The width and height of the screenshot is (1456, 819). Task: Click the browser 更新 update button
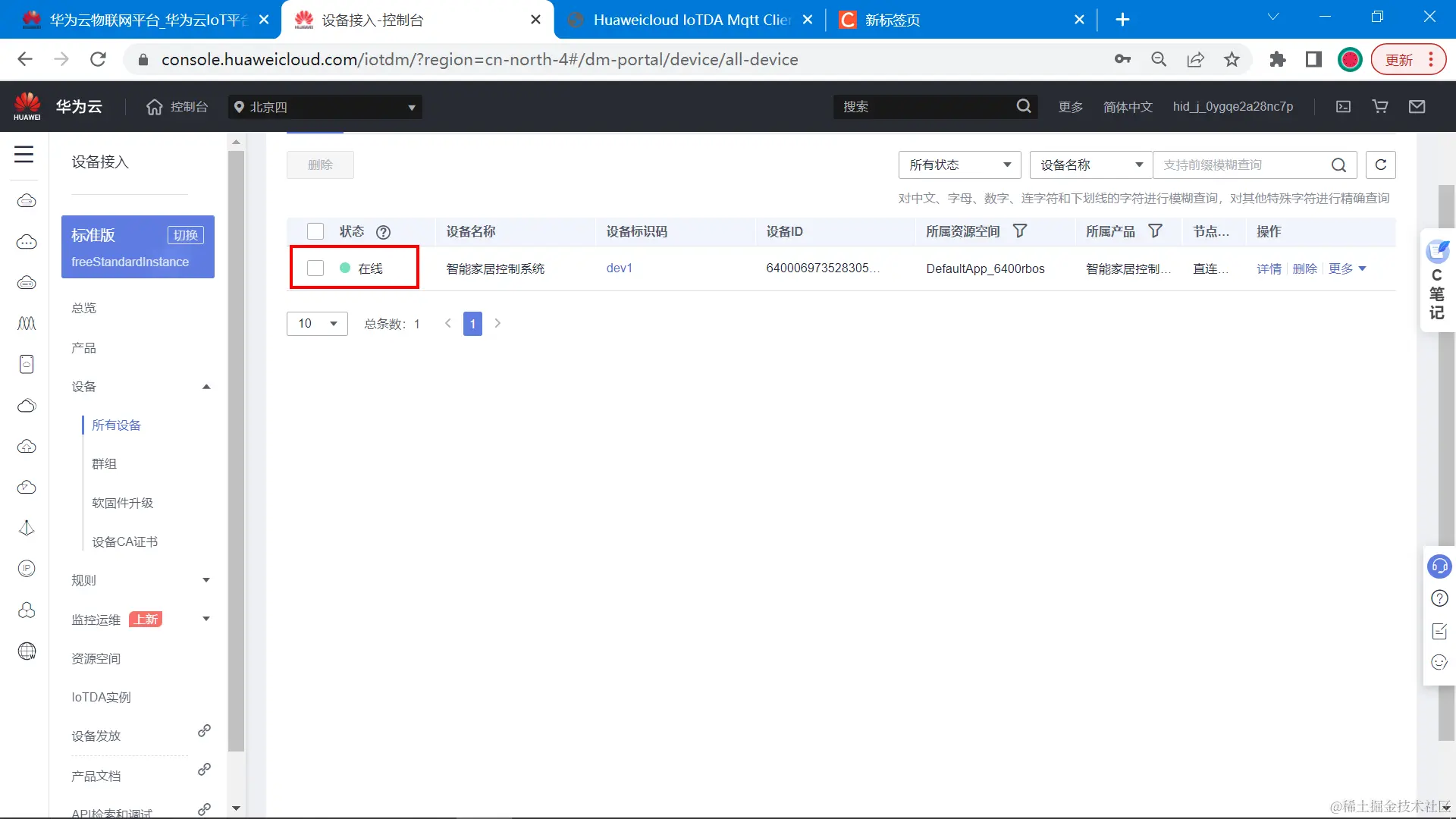pyautogui.click(x=1408, y=60)
